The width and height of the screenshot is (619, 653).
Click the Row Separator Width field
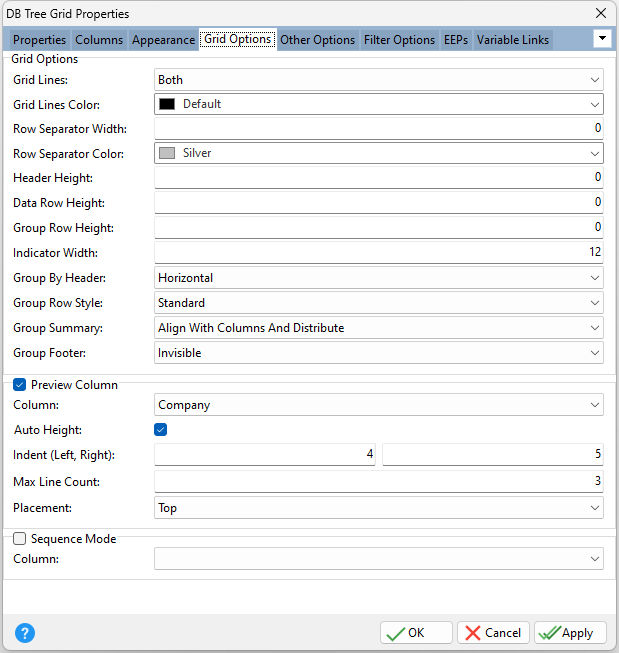tap(379, 128)
